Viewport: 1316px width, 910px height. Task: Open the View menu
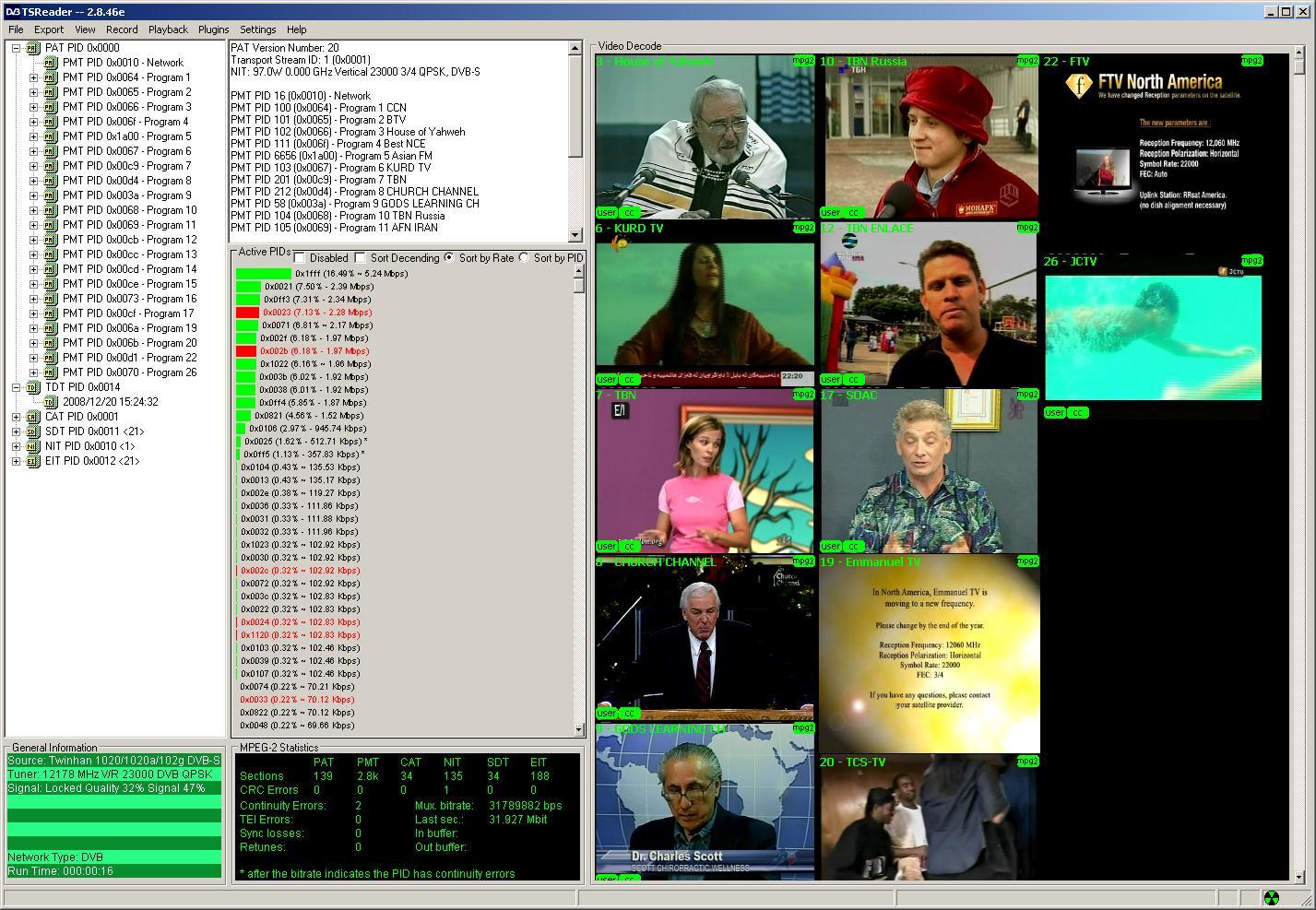point(85,30)
